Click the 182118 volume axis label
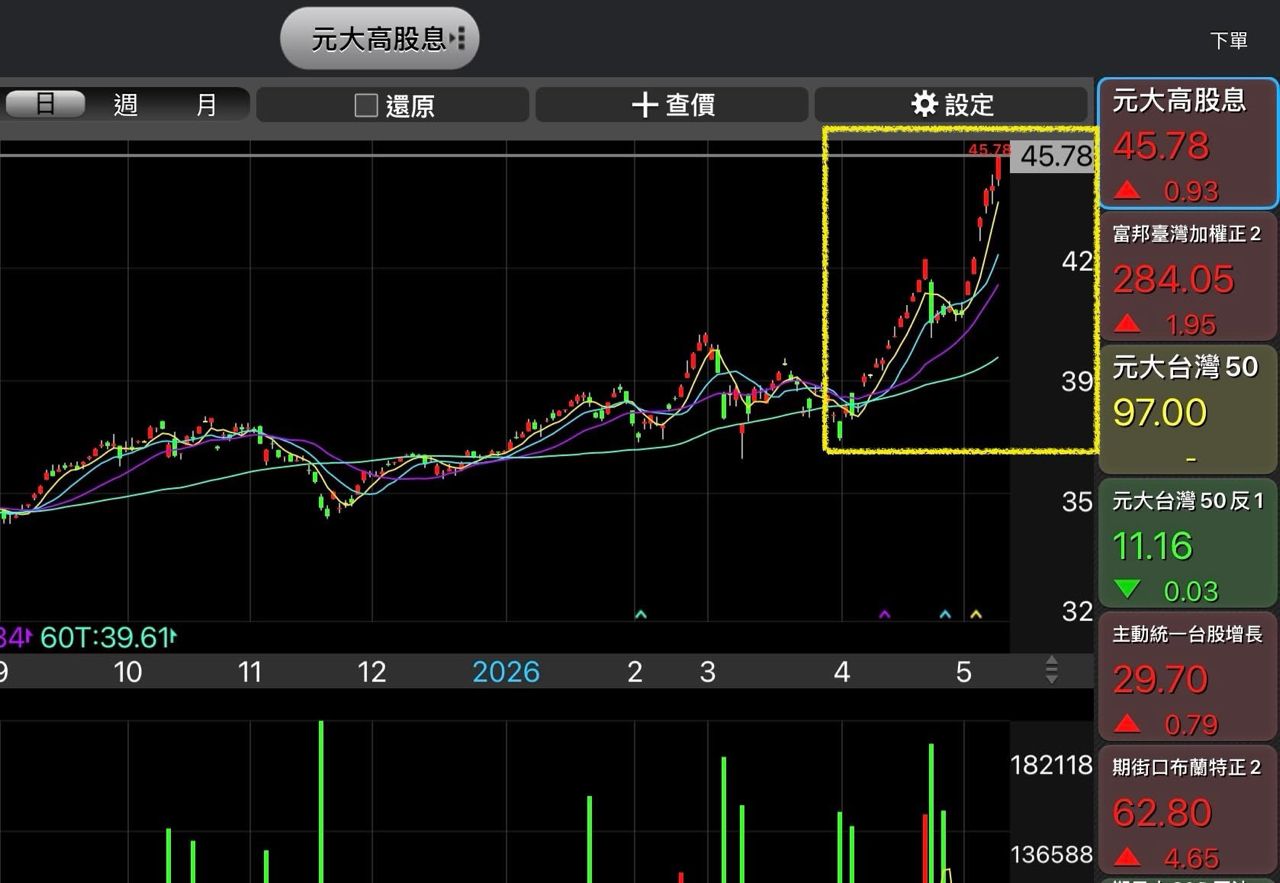 [x=1052, y=765]
